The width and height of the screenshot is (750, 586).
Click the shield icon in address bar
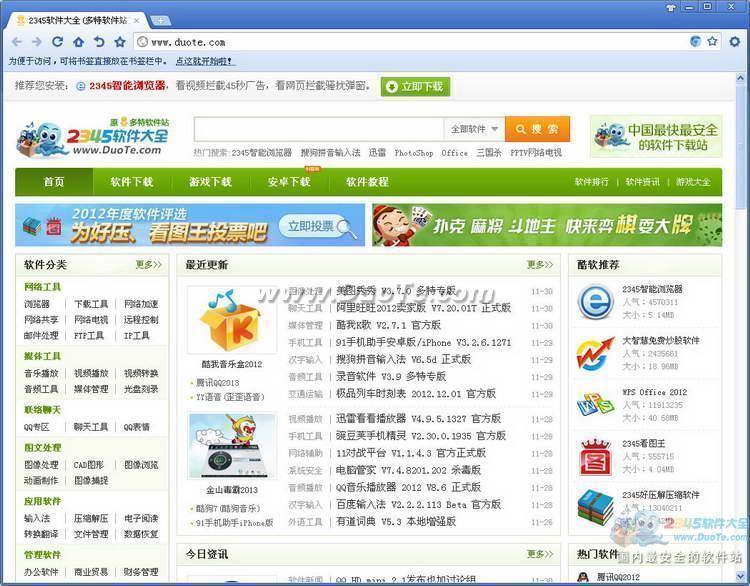click(x=695, y=41)
